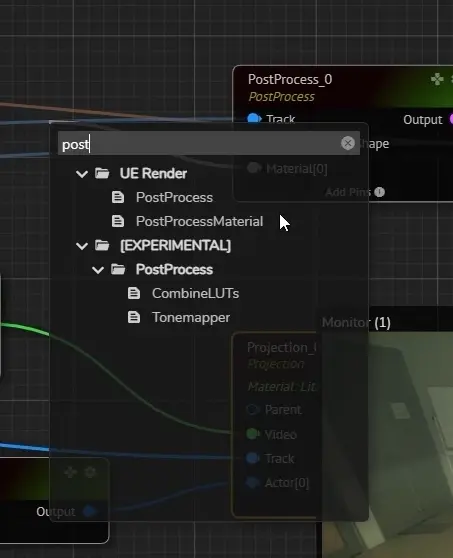This screenshot has width=453, height=558.
Task: Click the Actor[0] pin on Projection node
Action: (x=253, y=483)
